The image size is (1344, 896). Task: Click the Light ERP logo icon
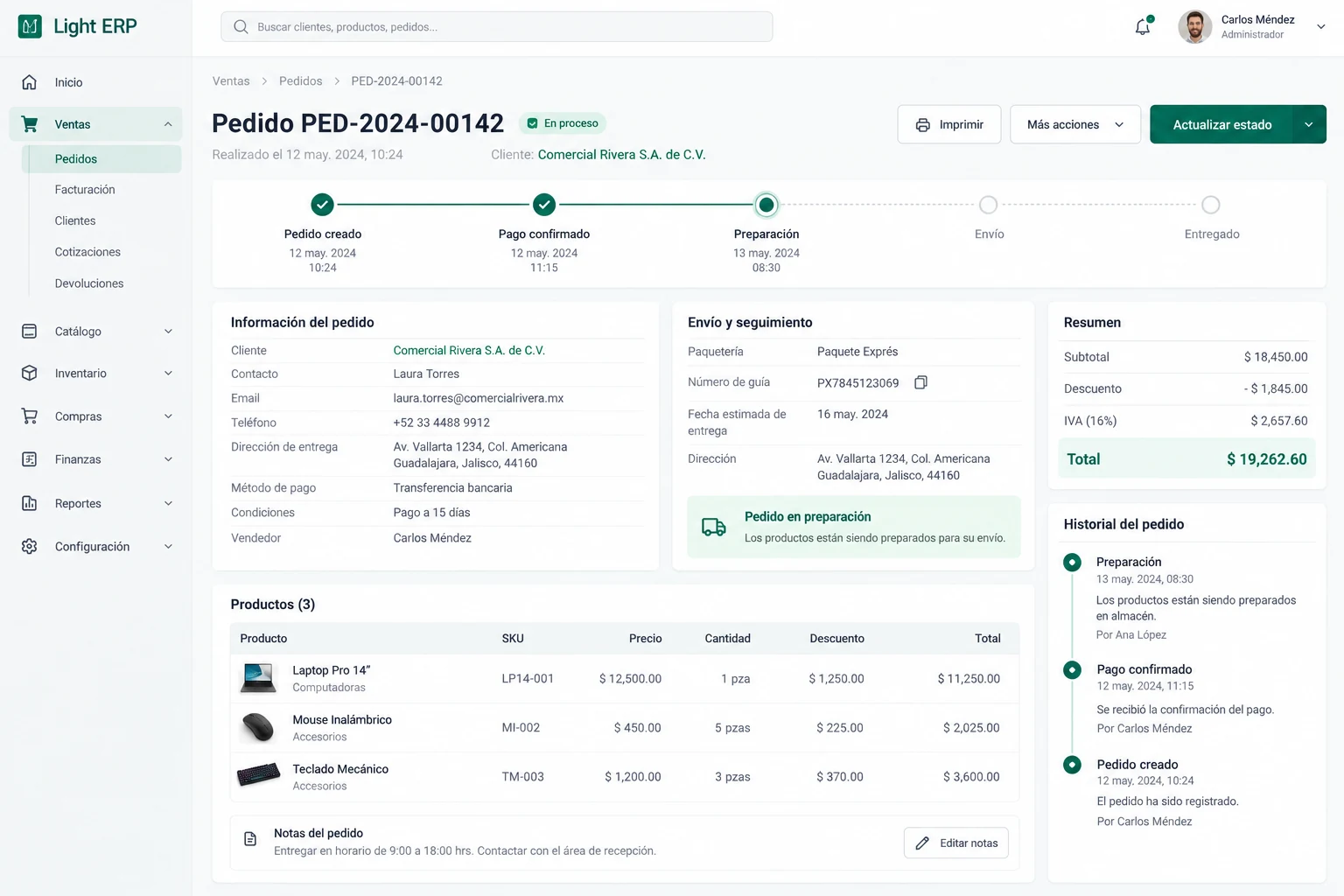pyautogui.click(x=30, y=26)
